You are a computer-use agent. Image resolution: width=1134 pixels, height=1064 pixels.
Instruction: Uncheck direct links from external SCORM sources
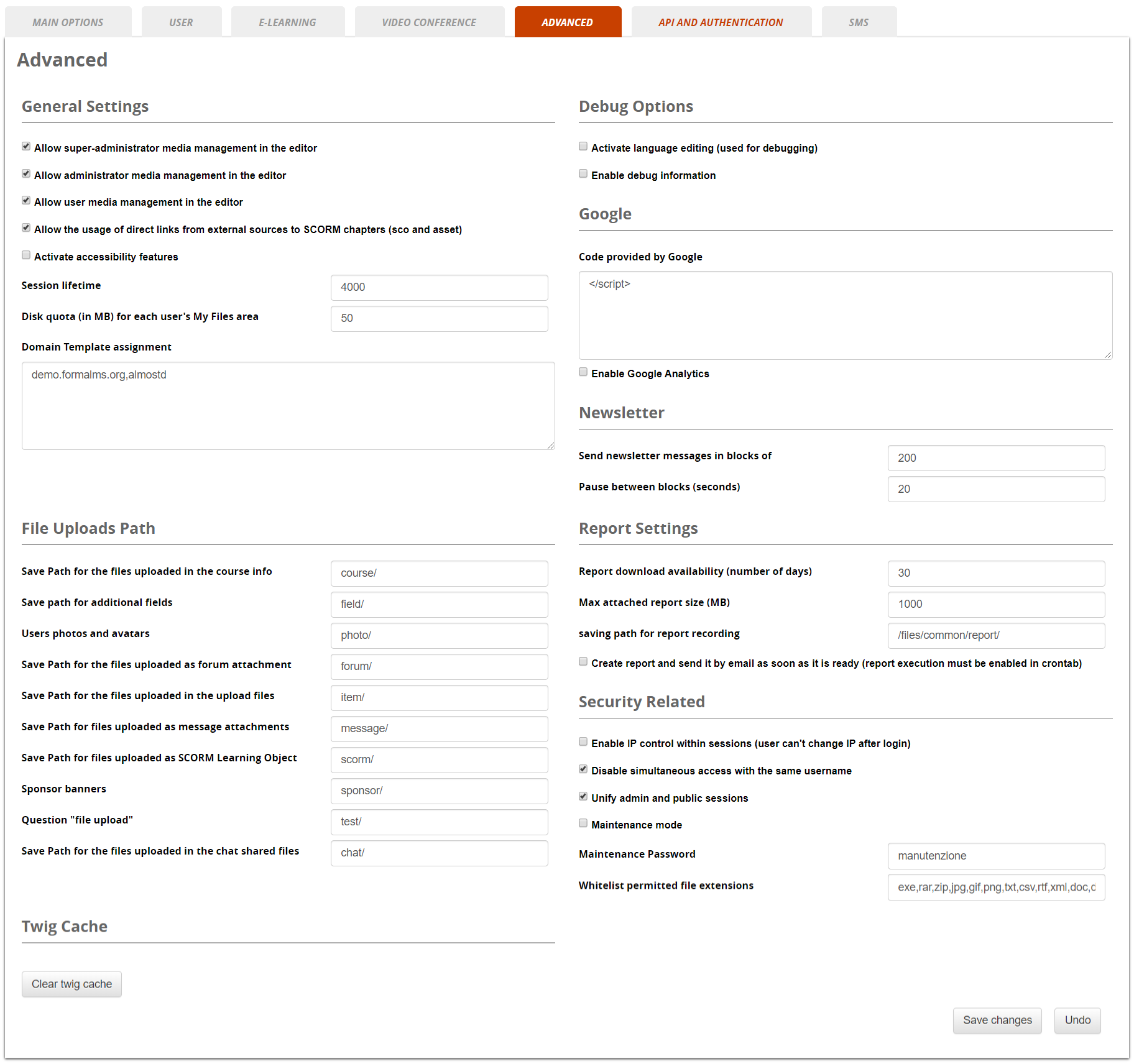click(x=25, y=227)
